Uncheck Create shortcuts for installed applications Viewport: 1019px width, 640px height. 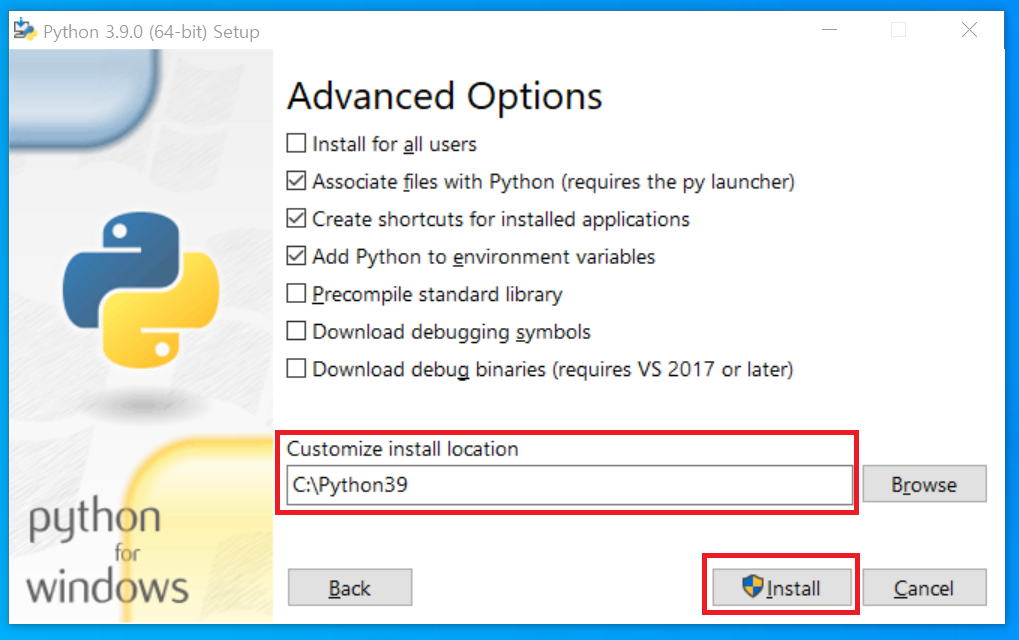pos(296,218)
